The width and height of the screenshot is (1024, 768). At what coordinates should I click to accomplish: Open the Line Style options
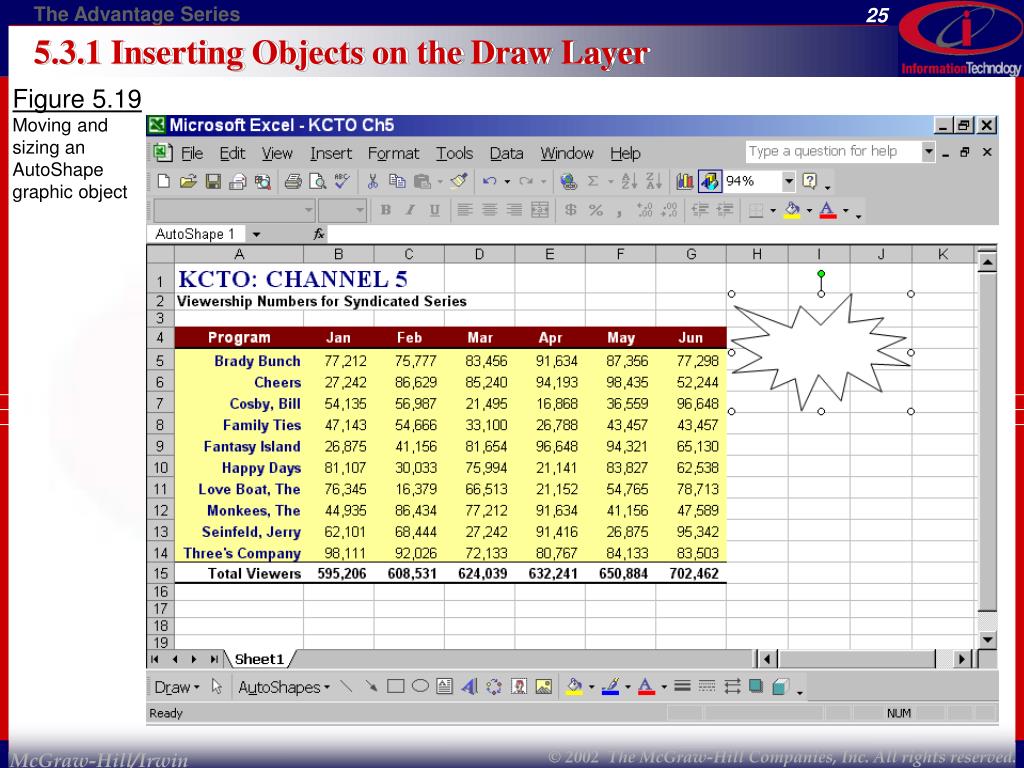(682, 686)
